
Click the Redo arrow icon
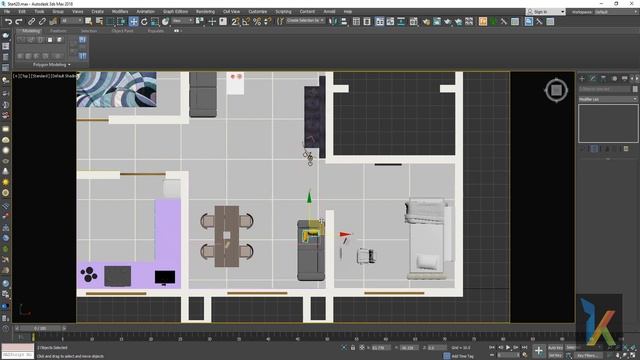pos(19,21)
